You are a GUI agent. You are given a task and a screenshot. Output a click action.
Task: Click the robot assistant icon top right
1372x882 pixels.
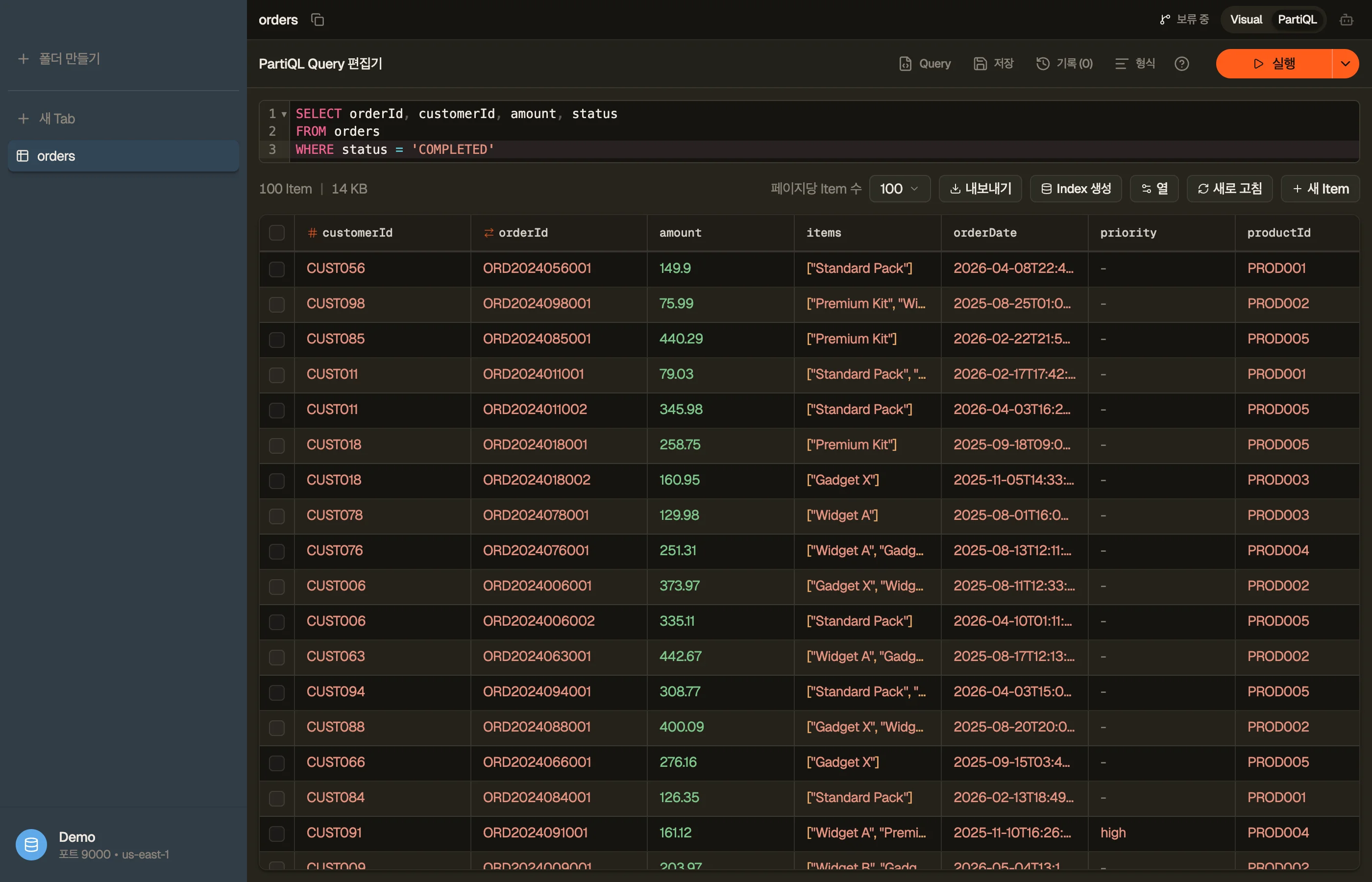coord(1346,20)
